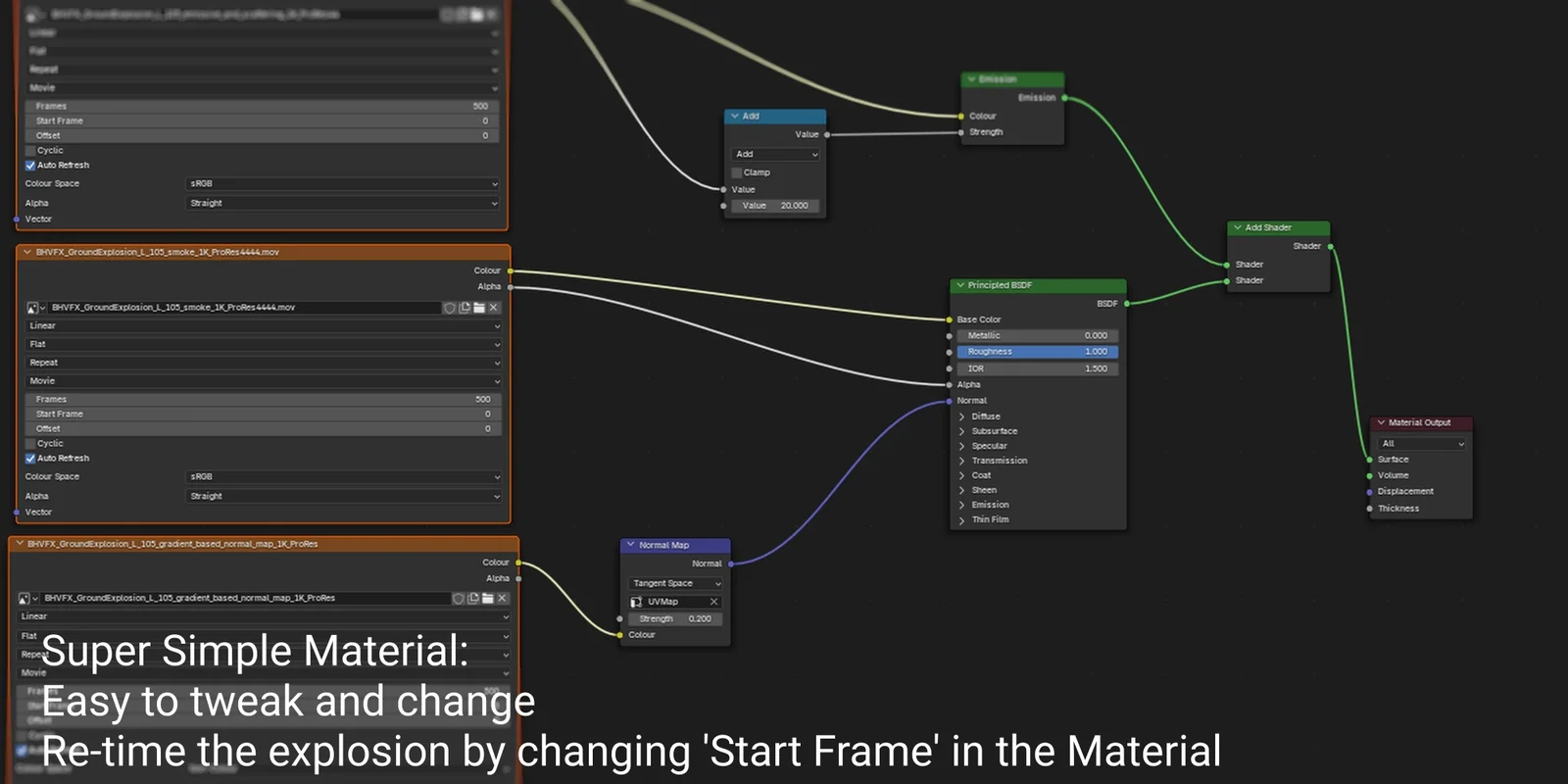Open folder icon on gradient normal map node

[487, 598]
